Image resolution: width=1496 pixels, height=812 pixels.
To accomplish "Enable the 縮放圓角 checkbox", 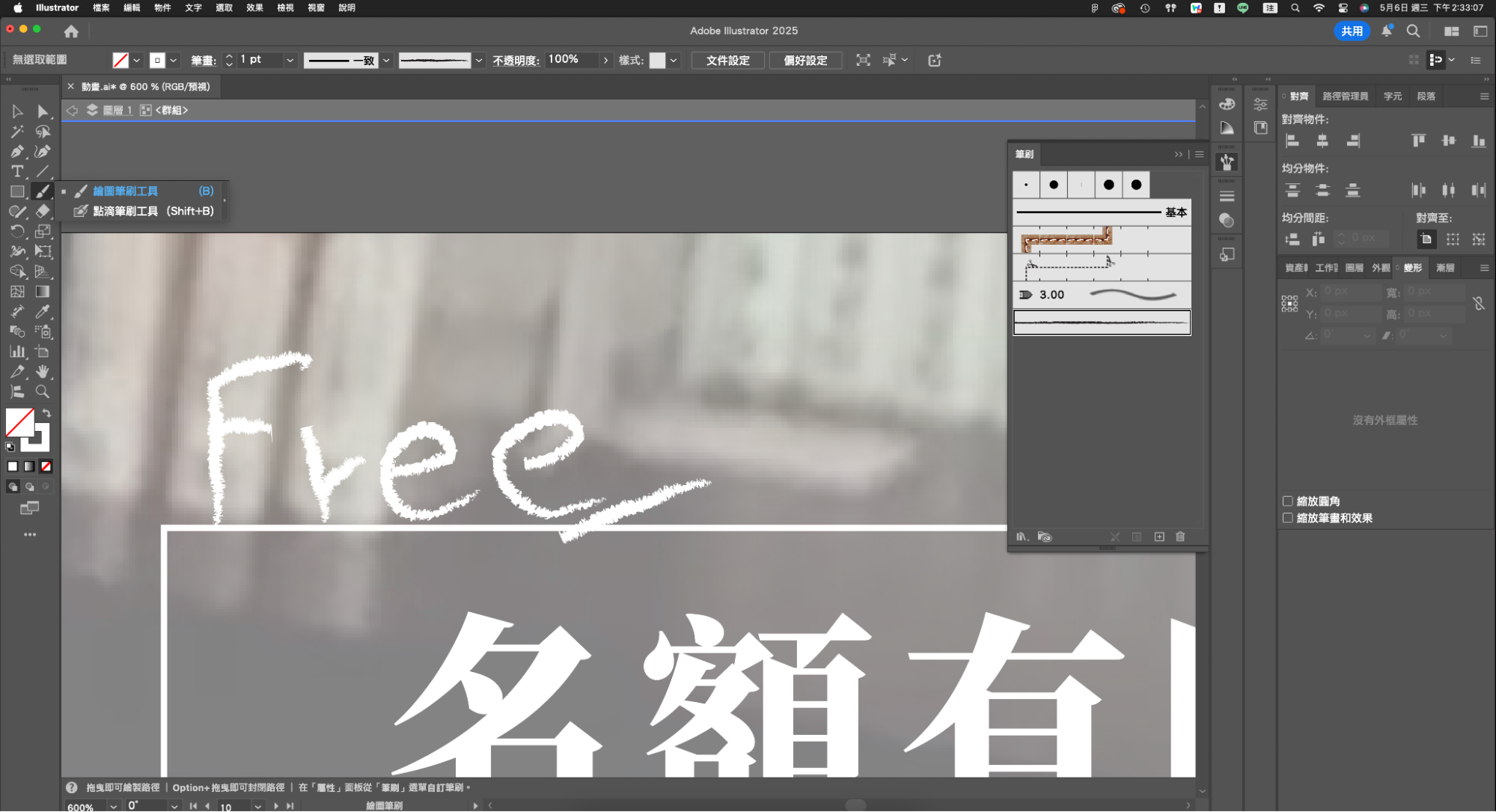I will [x=1288, y=501].
